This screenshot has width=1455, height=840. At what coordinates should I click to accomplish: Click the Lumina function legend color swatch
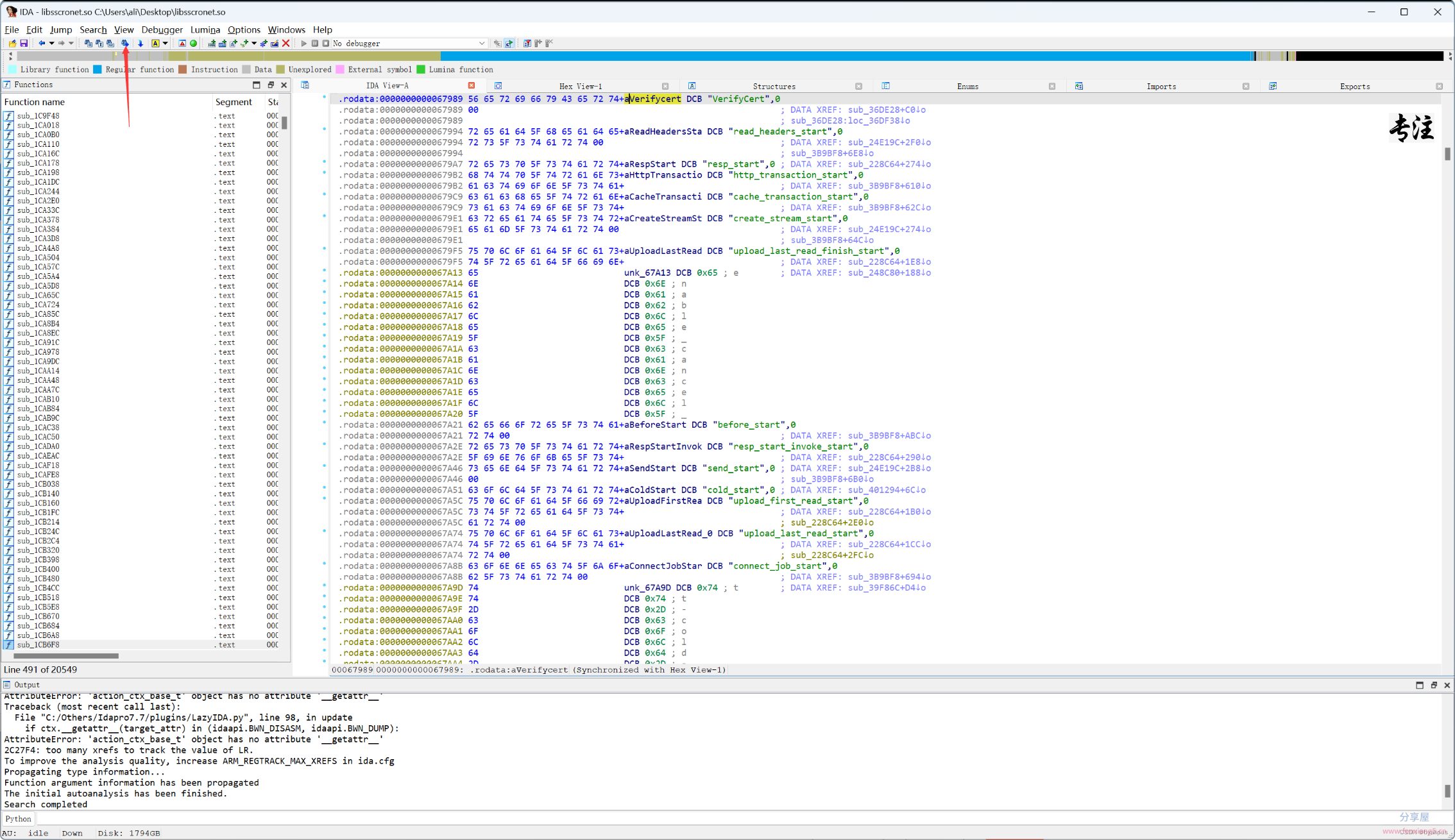click(421, 69)
